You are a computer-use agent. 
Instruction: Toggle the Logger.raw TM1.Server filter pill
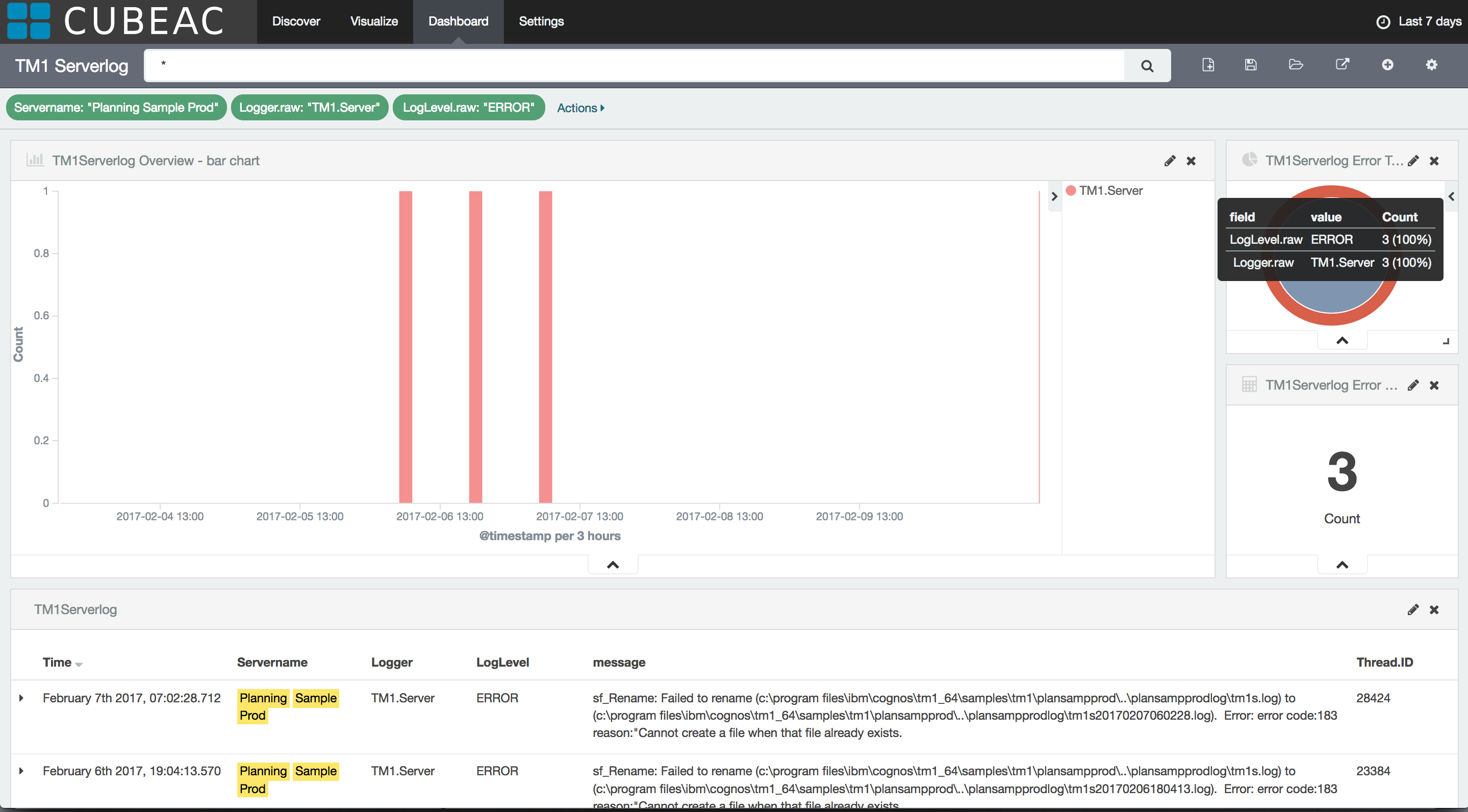pyautogui.click(x=310, y=107)
